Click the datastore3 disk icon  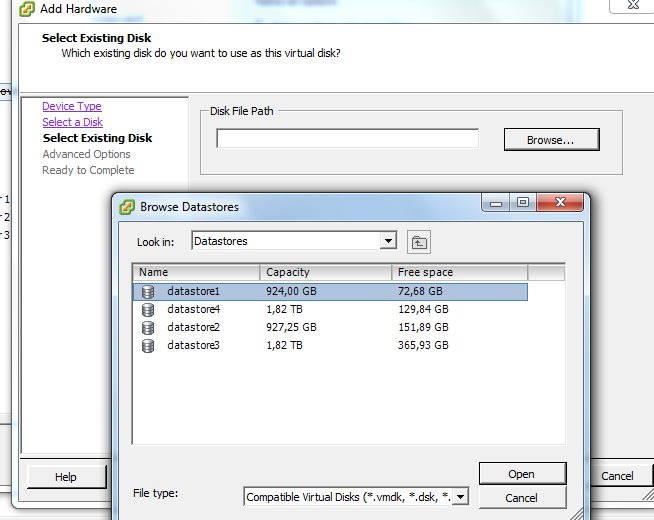[148, 346]
